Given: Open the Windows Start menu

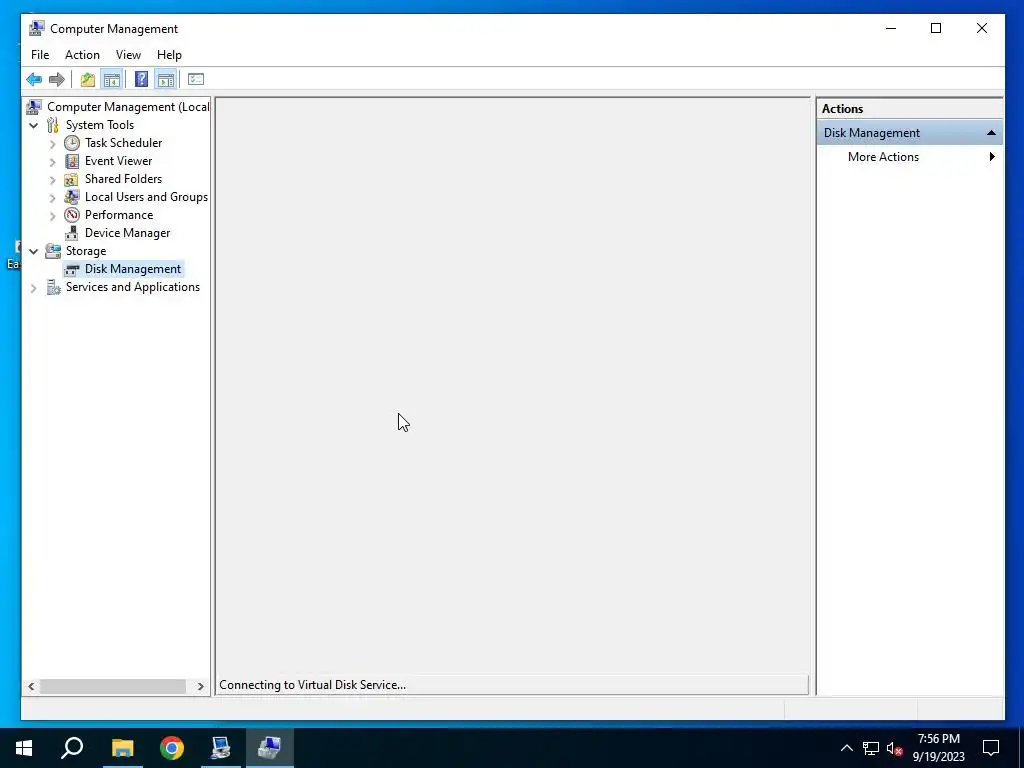Looking at the screenshot, I should click(x=24, y=748).
